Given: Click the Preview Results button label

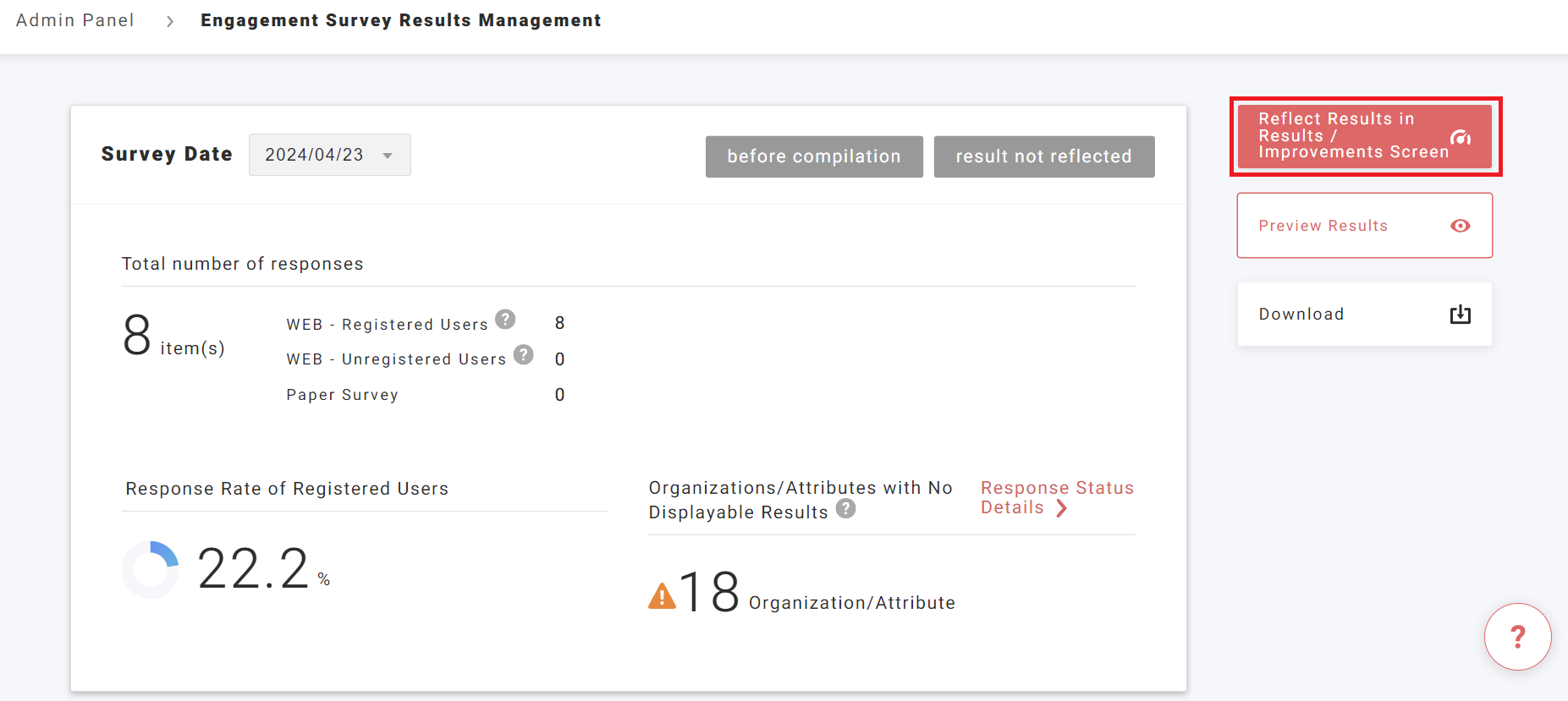Looking at the screenshot, I should click(x=1323, y=226).
